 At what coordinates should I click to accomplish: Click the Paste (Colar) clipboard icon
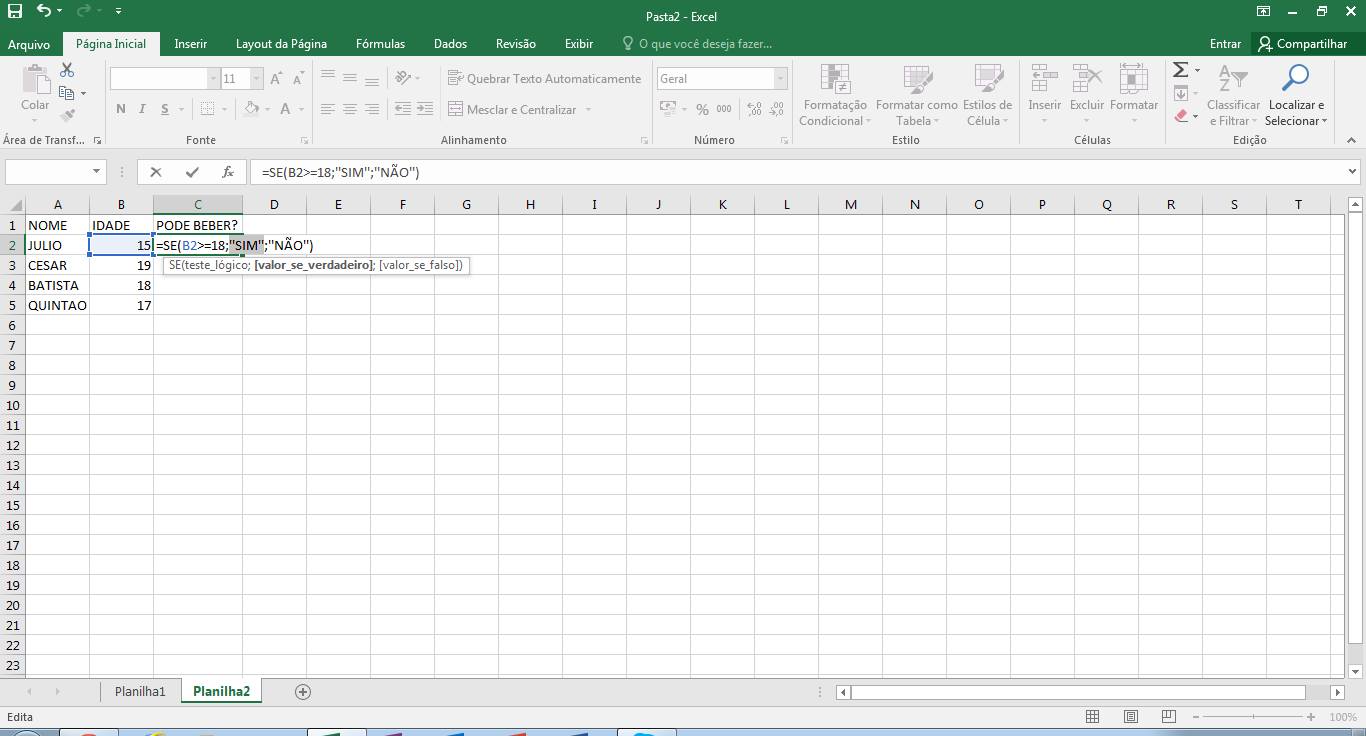pyautogui.click(x=35, y=80)
